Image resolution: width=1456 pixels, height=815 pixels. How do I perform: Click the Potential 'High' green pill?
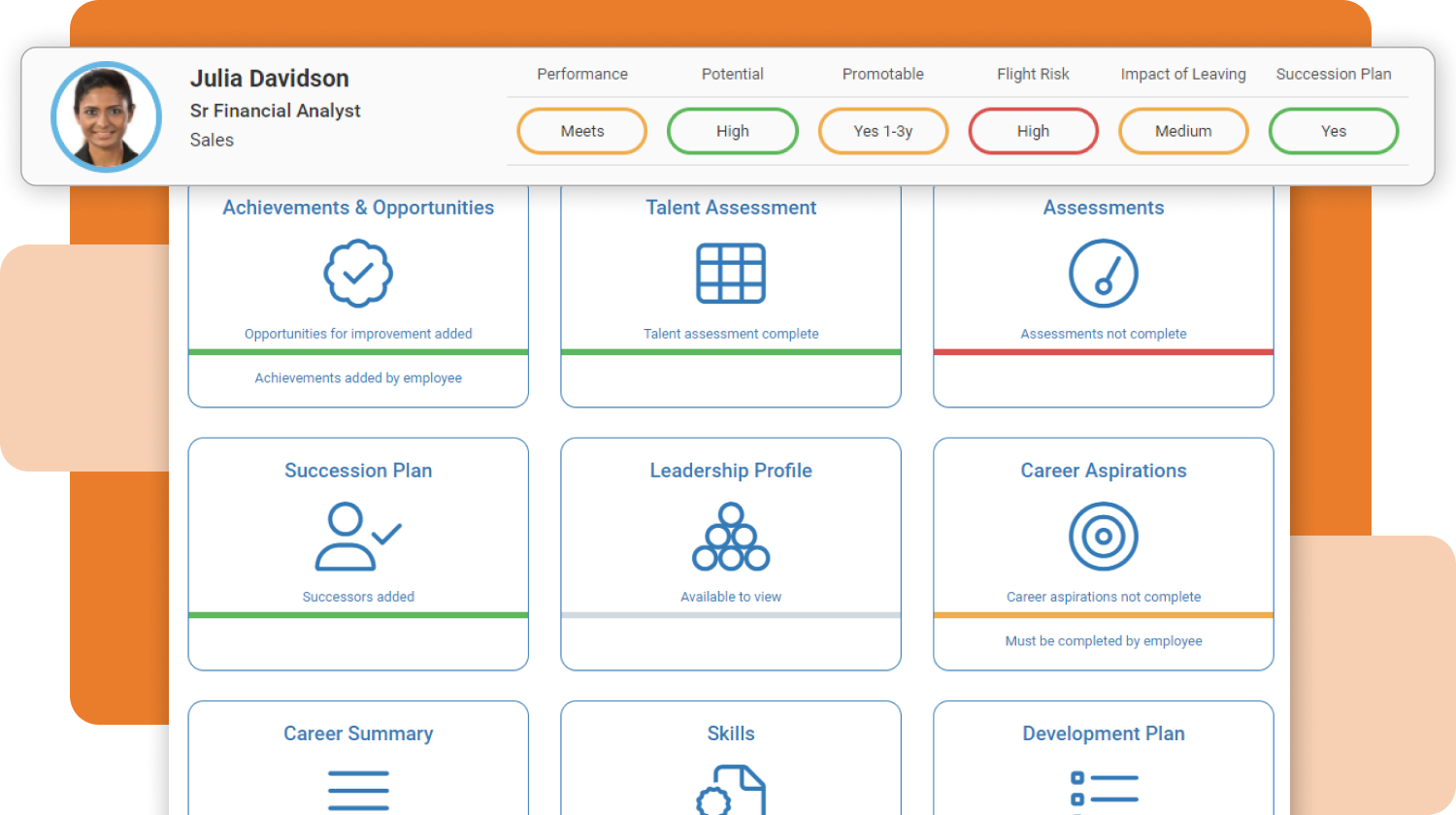tap(733, 131)
